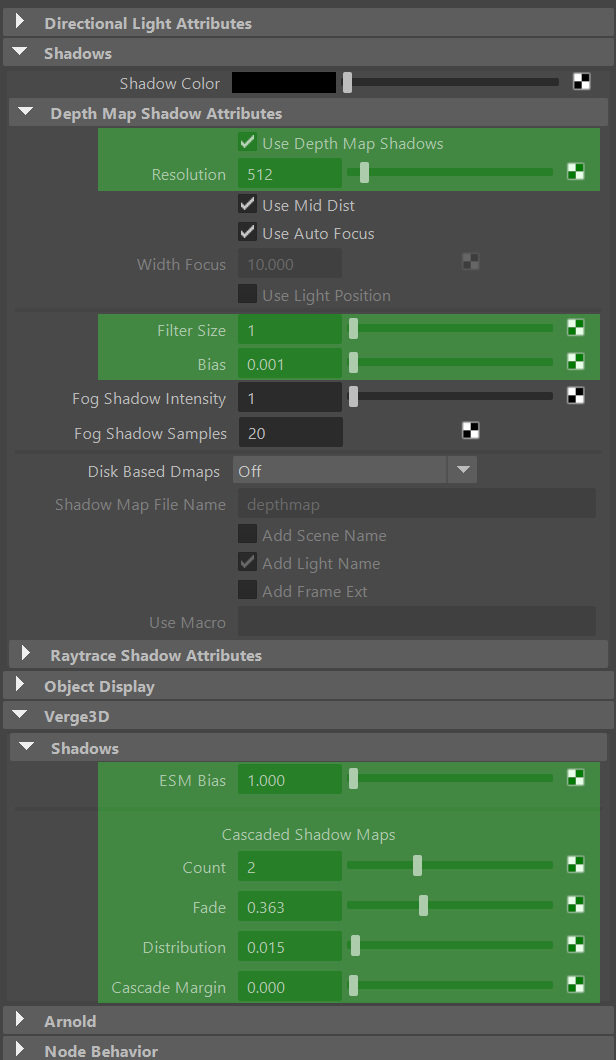The height and width of the screenshot is (1060, 616).
Task: Toggle Use Depth Map Shadows checkbox
Action: 247,143
